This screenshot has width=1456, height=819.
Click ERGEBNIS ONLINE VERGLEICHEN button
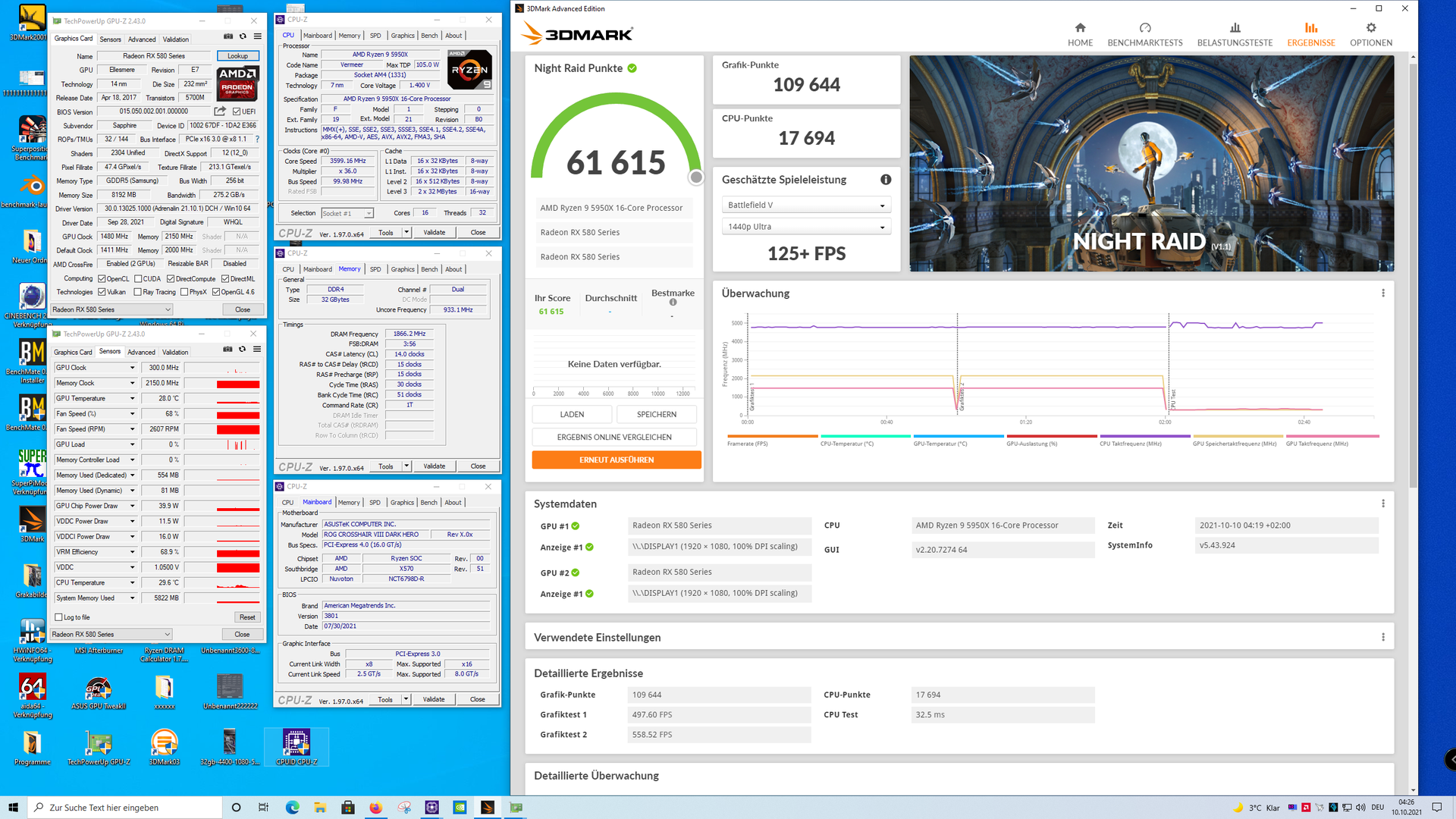614,438
